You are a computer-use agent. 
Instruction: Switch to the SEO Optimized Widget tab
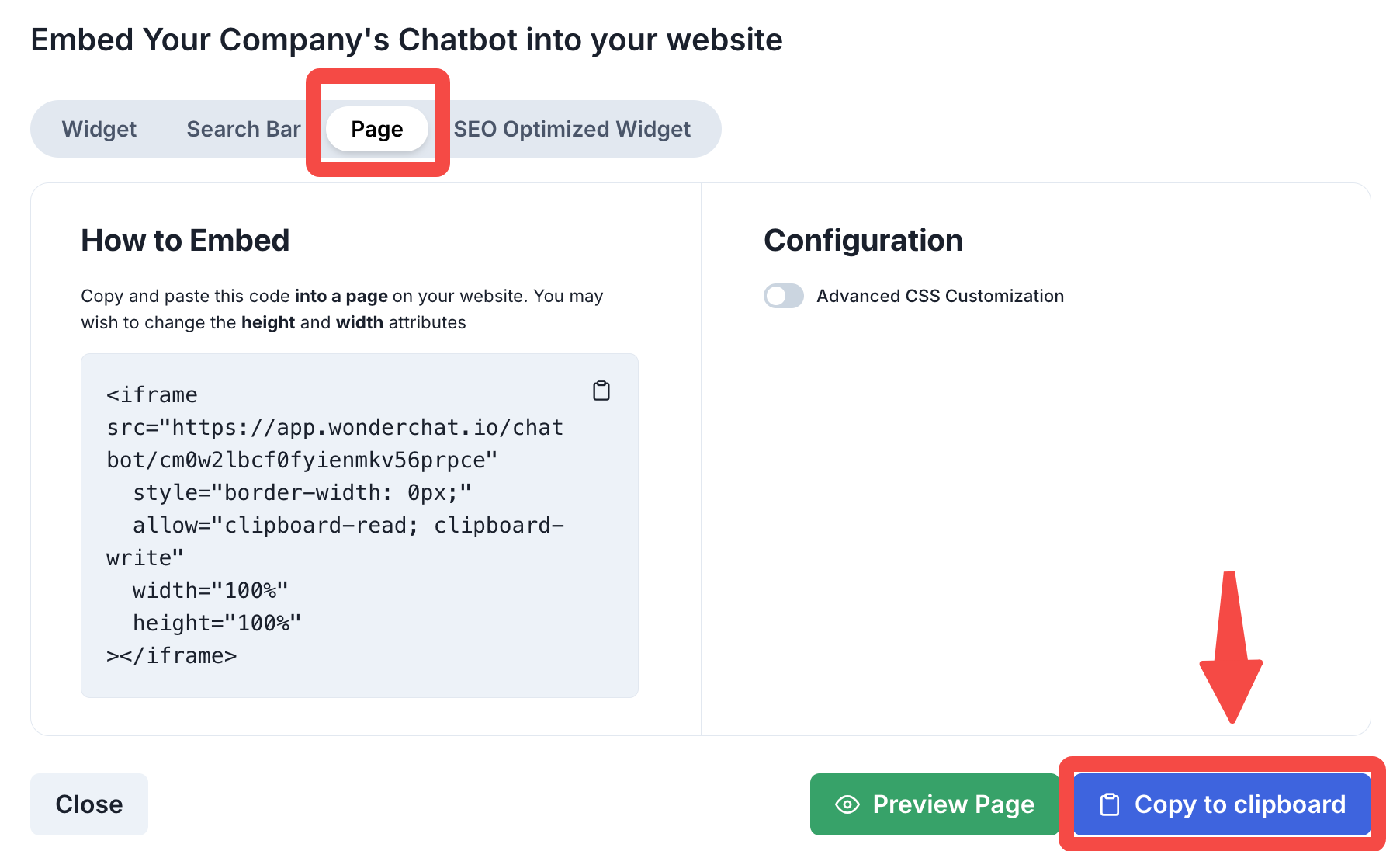pos(572,129)
